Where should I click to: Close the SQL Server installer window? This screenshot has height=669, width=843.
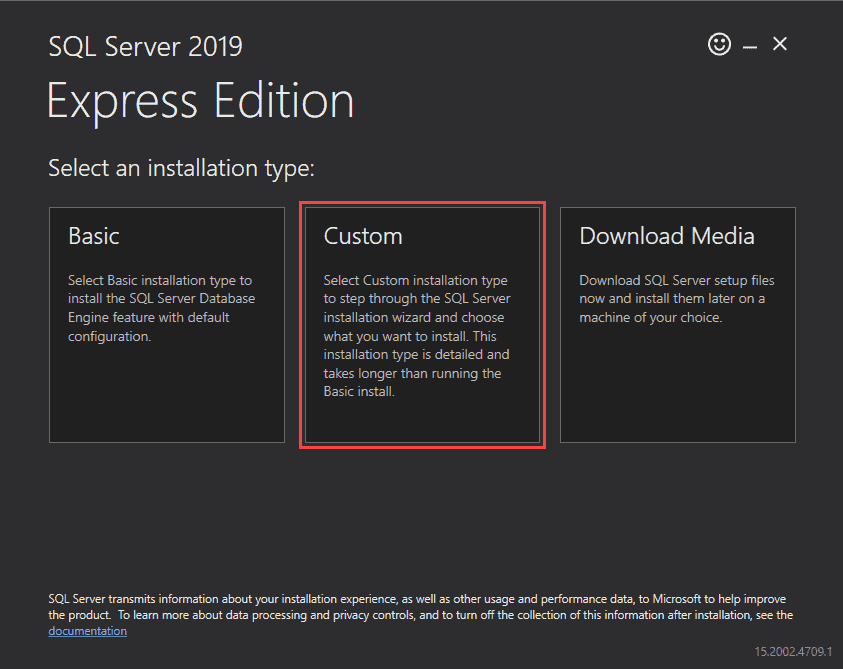pyautogui.click(x=780, y=44)
